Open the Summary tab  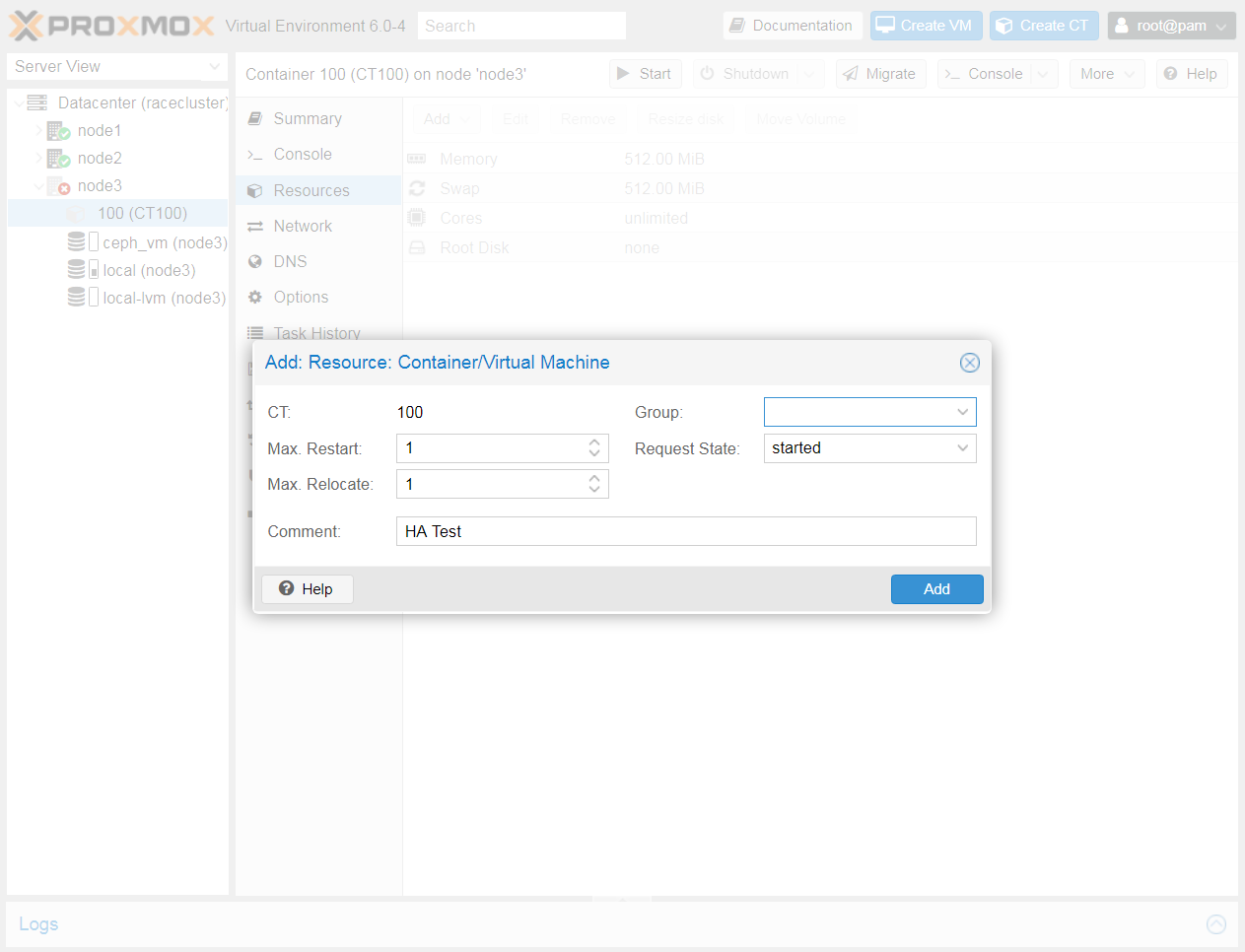[318, 118]
